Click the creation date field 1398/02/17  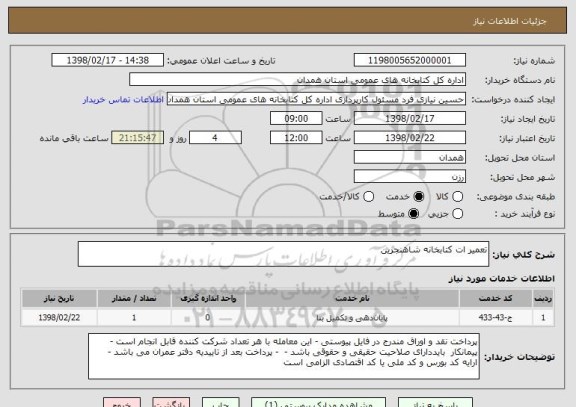(410, 119)
